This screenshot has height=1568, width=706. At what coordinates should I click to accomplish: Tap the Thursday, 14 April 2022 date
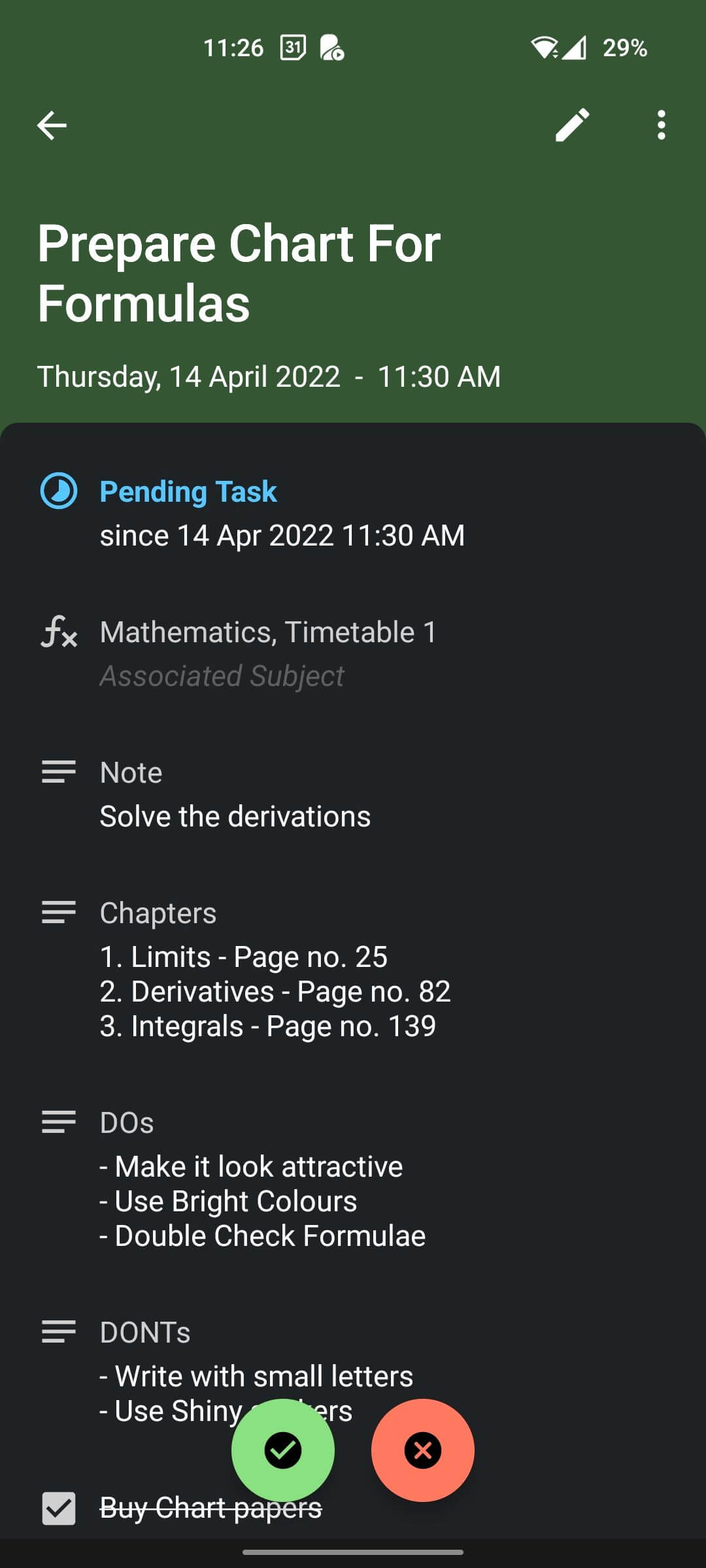(188, 376)
